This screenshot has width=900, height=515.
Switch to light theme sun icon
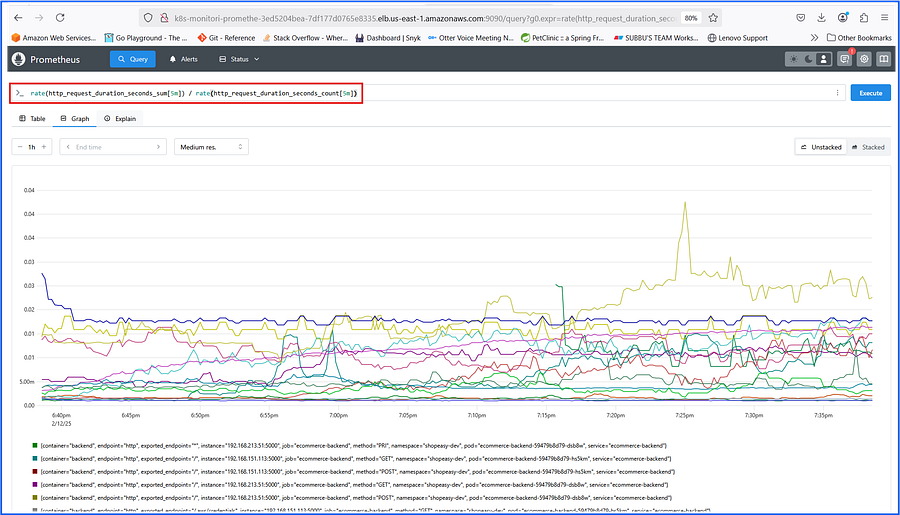[794, 59]
